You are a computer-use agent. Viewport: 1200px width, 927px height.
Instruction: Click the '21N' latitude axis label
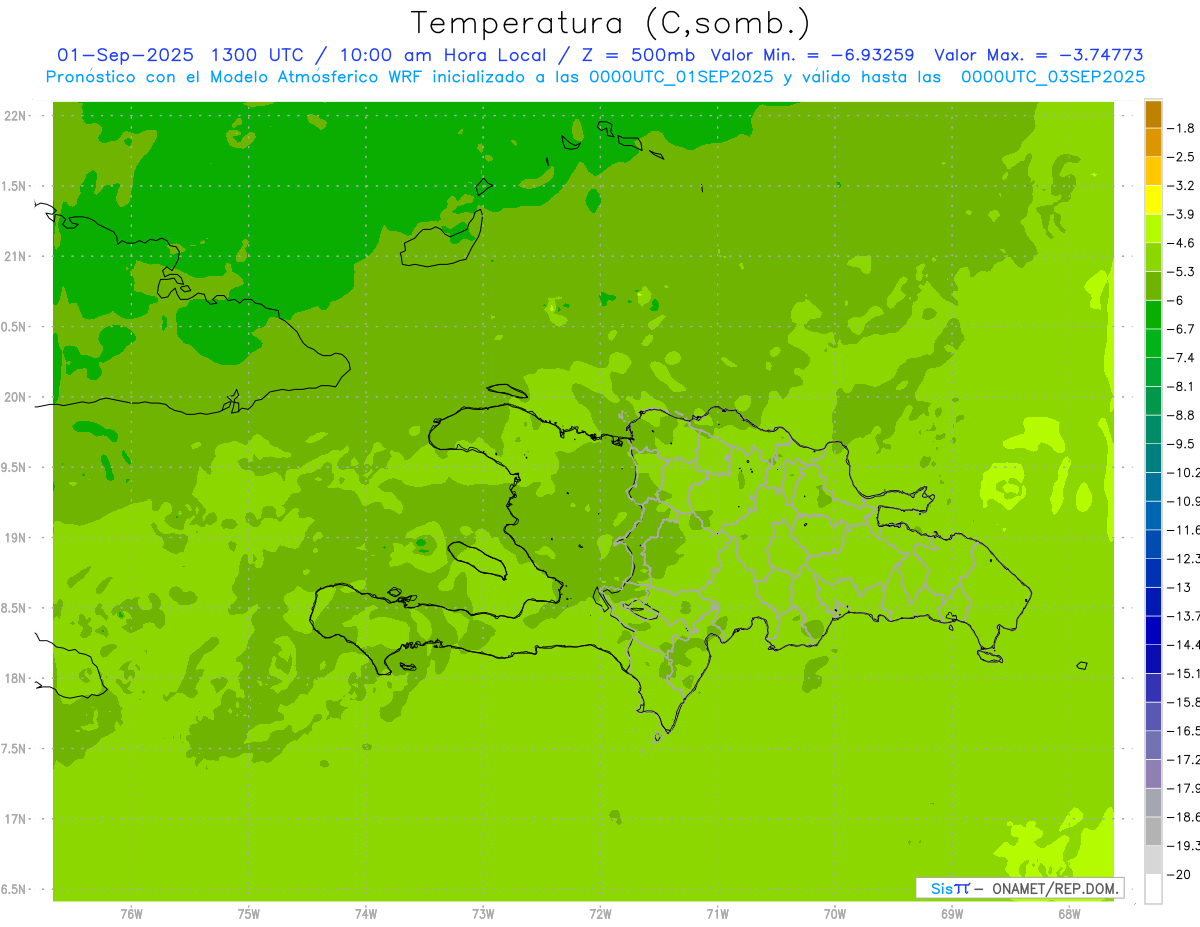[15, 257]
